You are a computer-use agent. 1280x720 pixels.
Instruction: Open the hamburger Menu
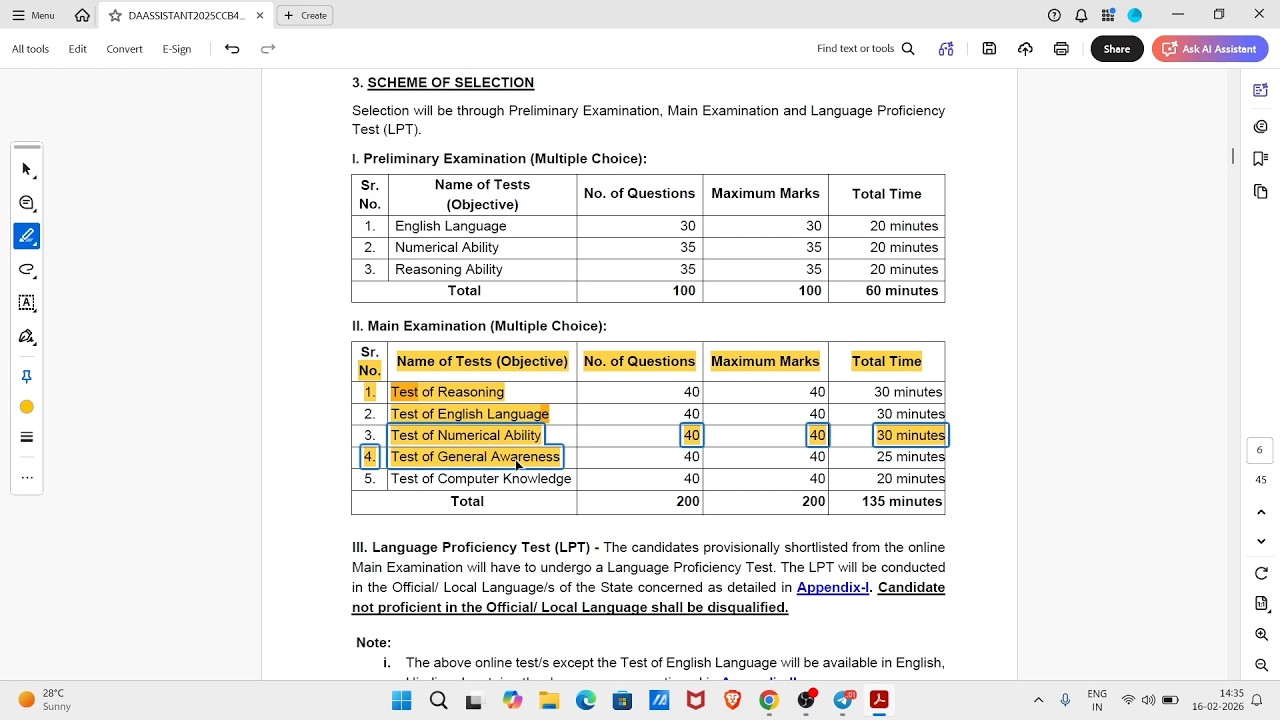(34, 15)
